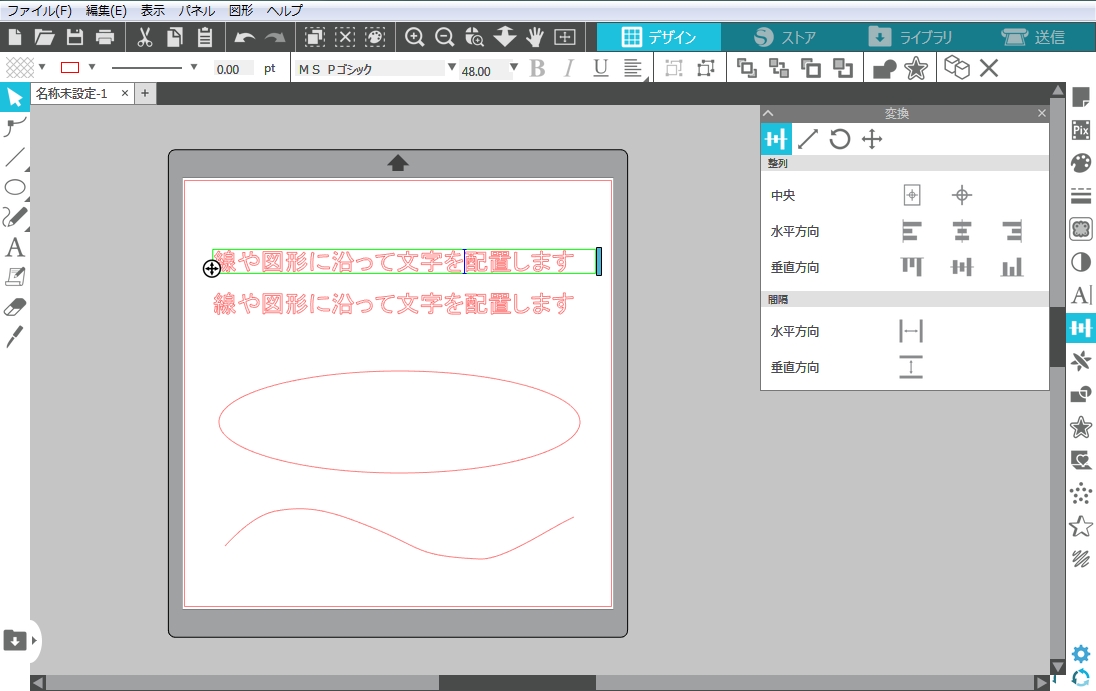
Task: Expand the font size 48.00 dropdown
Action: tap(514, 68)
